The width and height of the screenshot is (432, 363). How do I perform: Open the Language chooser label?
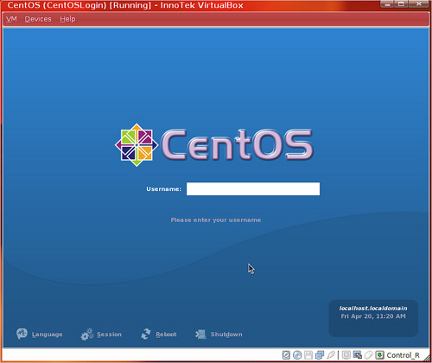click(x=47, y=334)
